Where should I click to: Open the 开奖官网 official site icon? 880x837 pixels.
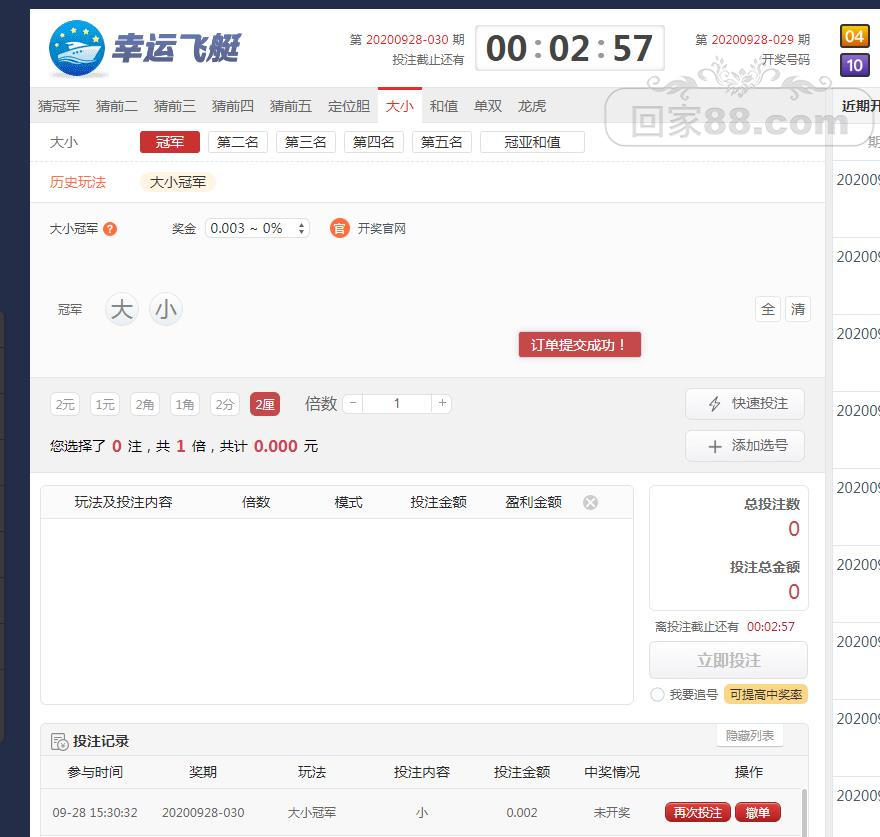click(x=339, y=229)
